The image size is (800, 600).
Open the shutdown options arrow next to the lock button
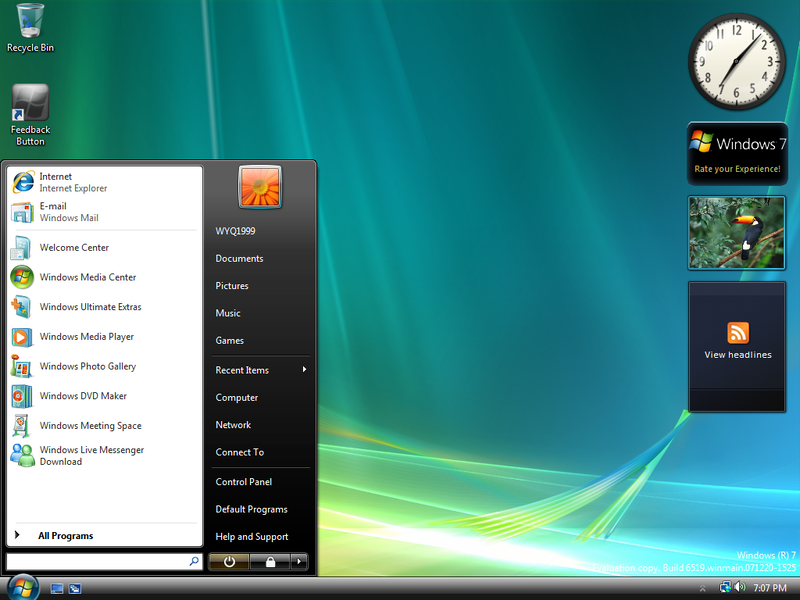pyautogui.click(x=298, y=562)
